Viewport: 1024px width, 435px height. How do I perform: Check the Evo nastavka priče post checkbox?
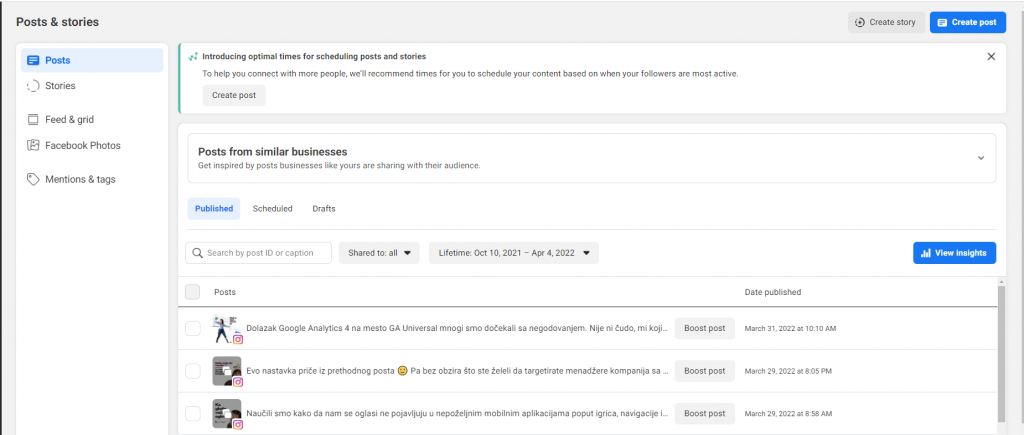193,371
